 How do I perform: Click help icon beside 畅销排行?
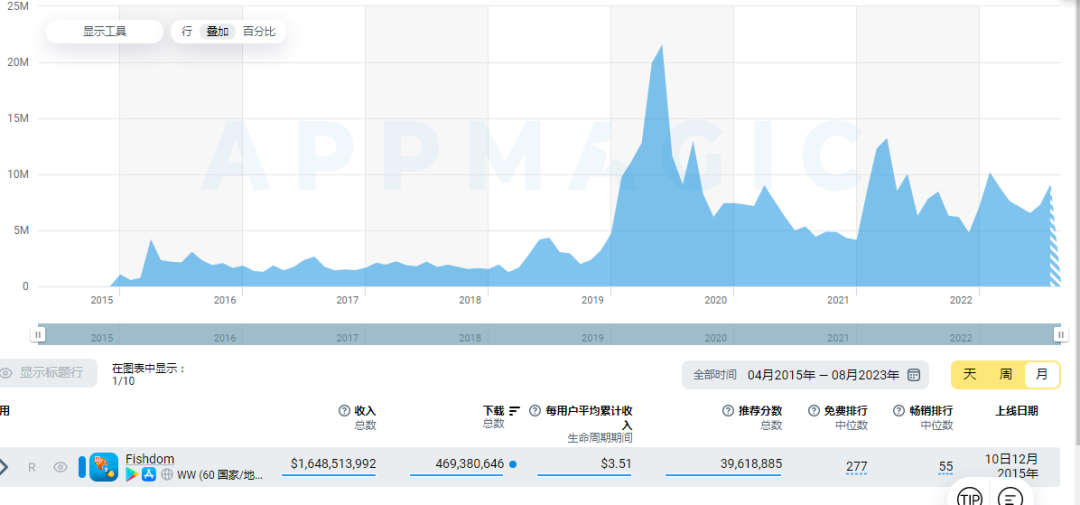(899, 411)
